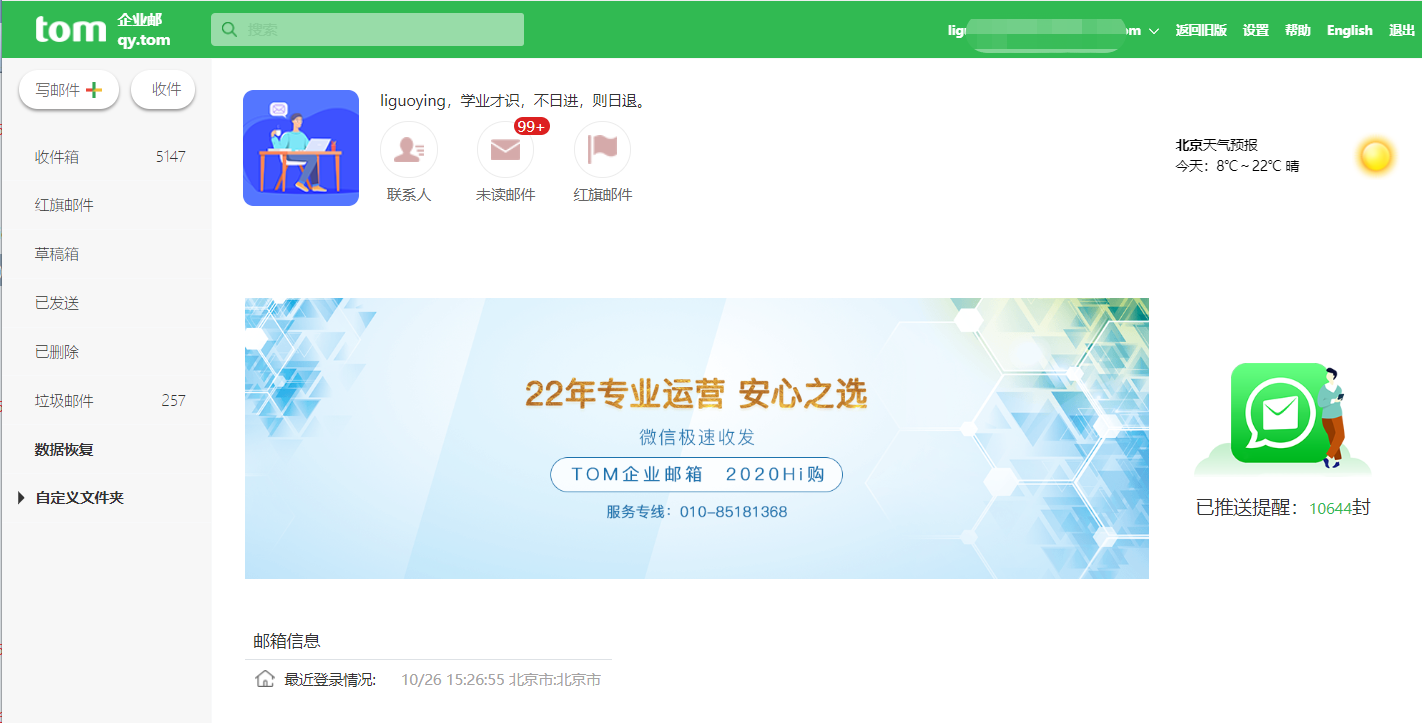Click the 99+ unread badge
Screen dimensions: 1422x723
(533, 126)
